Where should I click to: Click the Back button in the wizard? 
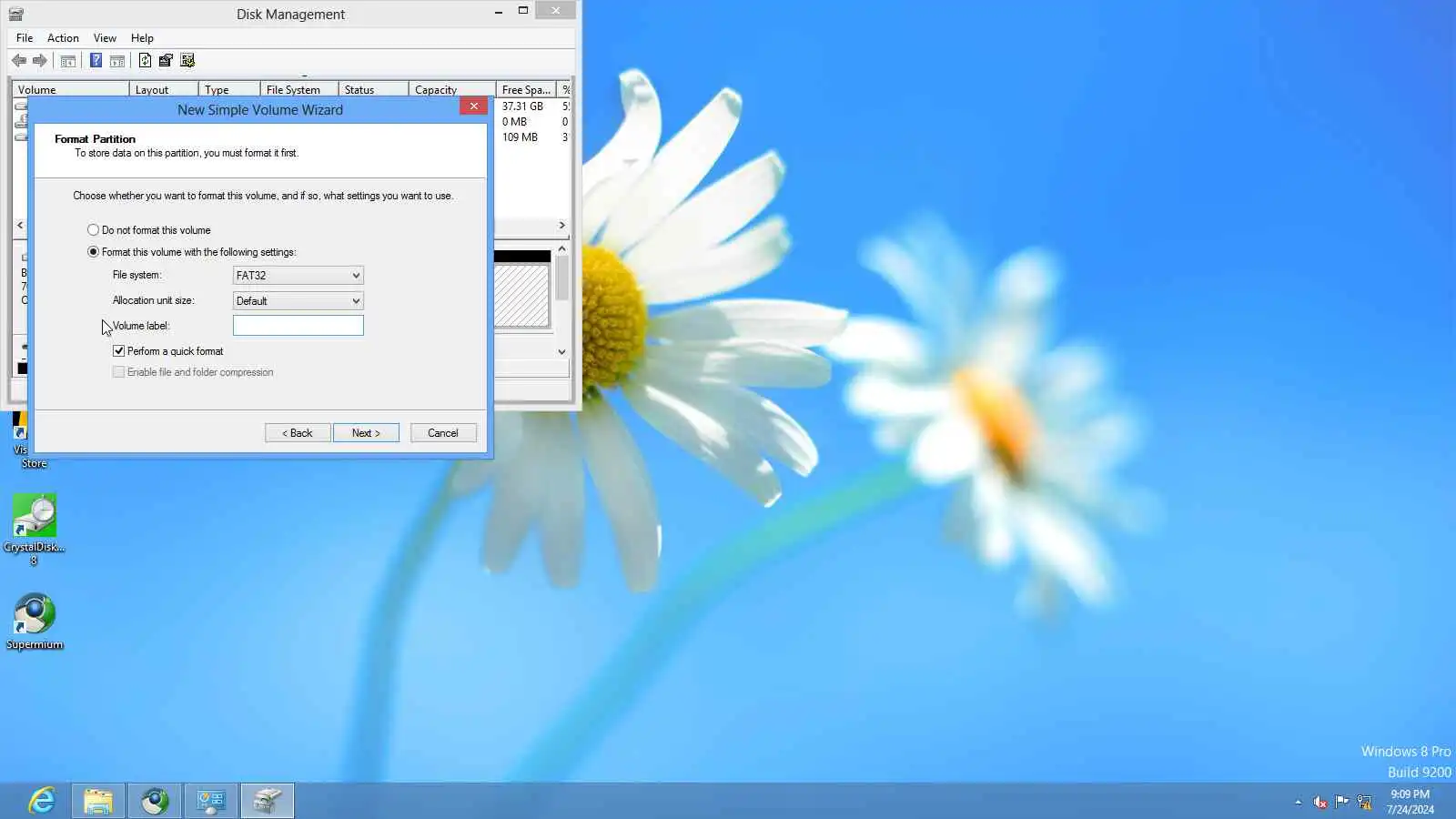[x=298, y=433]
